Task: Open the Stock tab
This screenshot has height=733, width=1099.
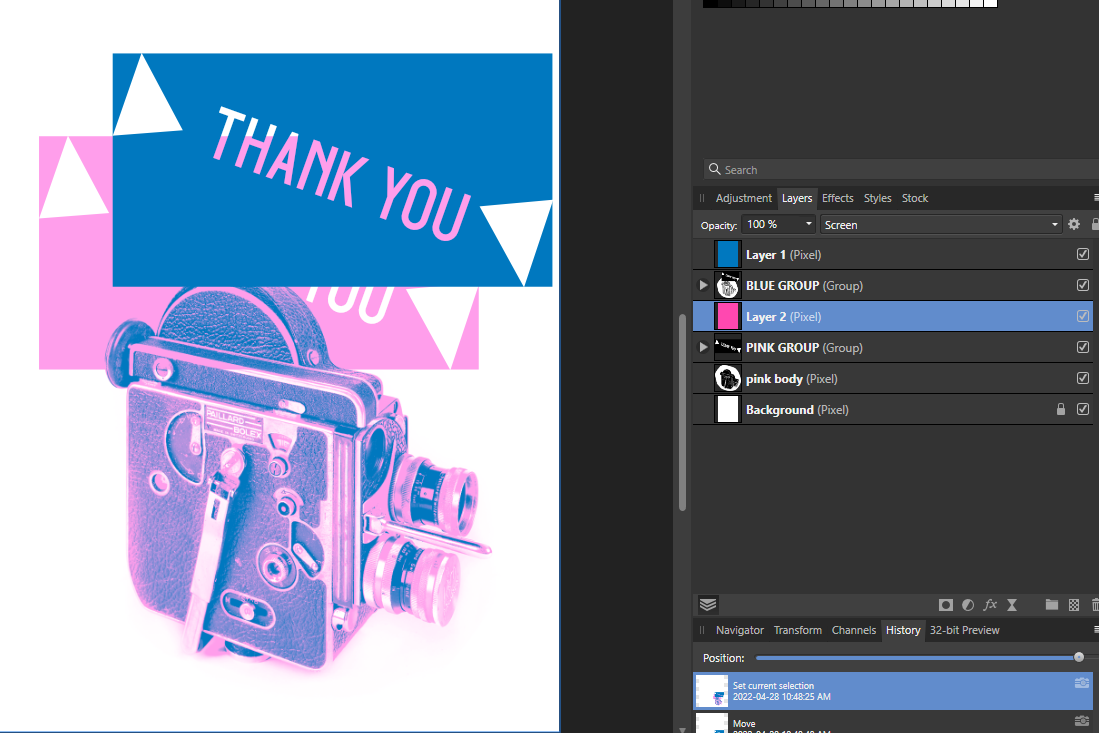Action: (x=915, y=198)
